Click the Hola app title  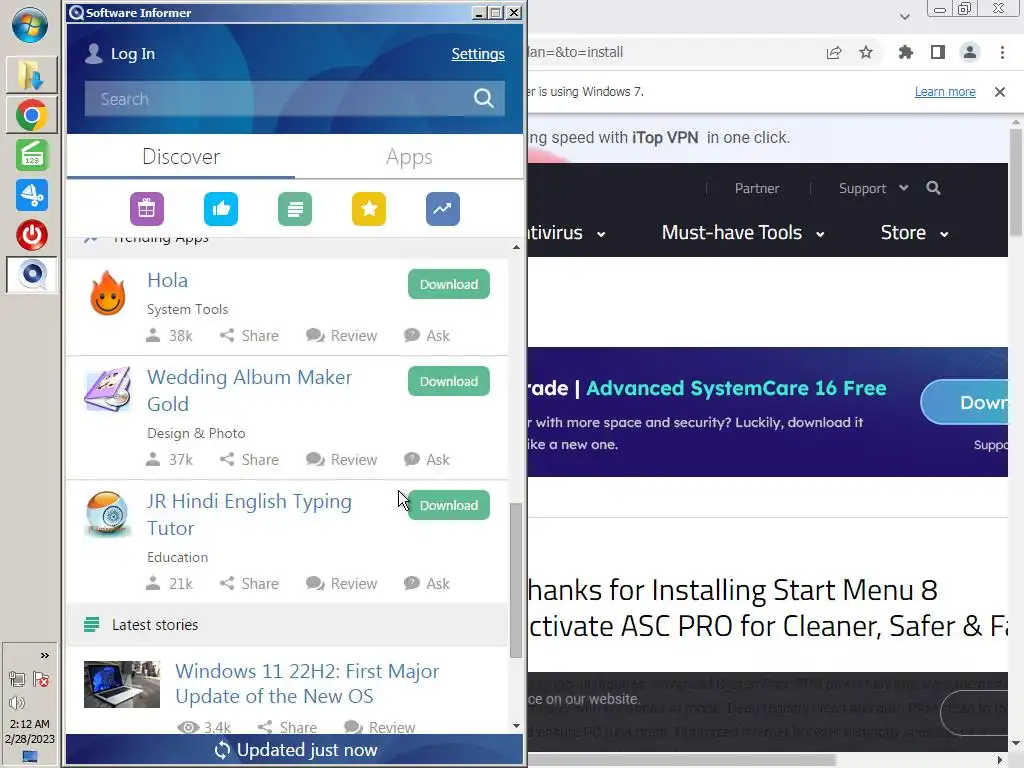(167, 280)
